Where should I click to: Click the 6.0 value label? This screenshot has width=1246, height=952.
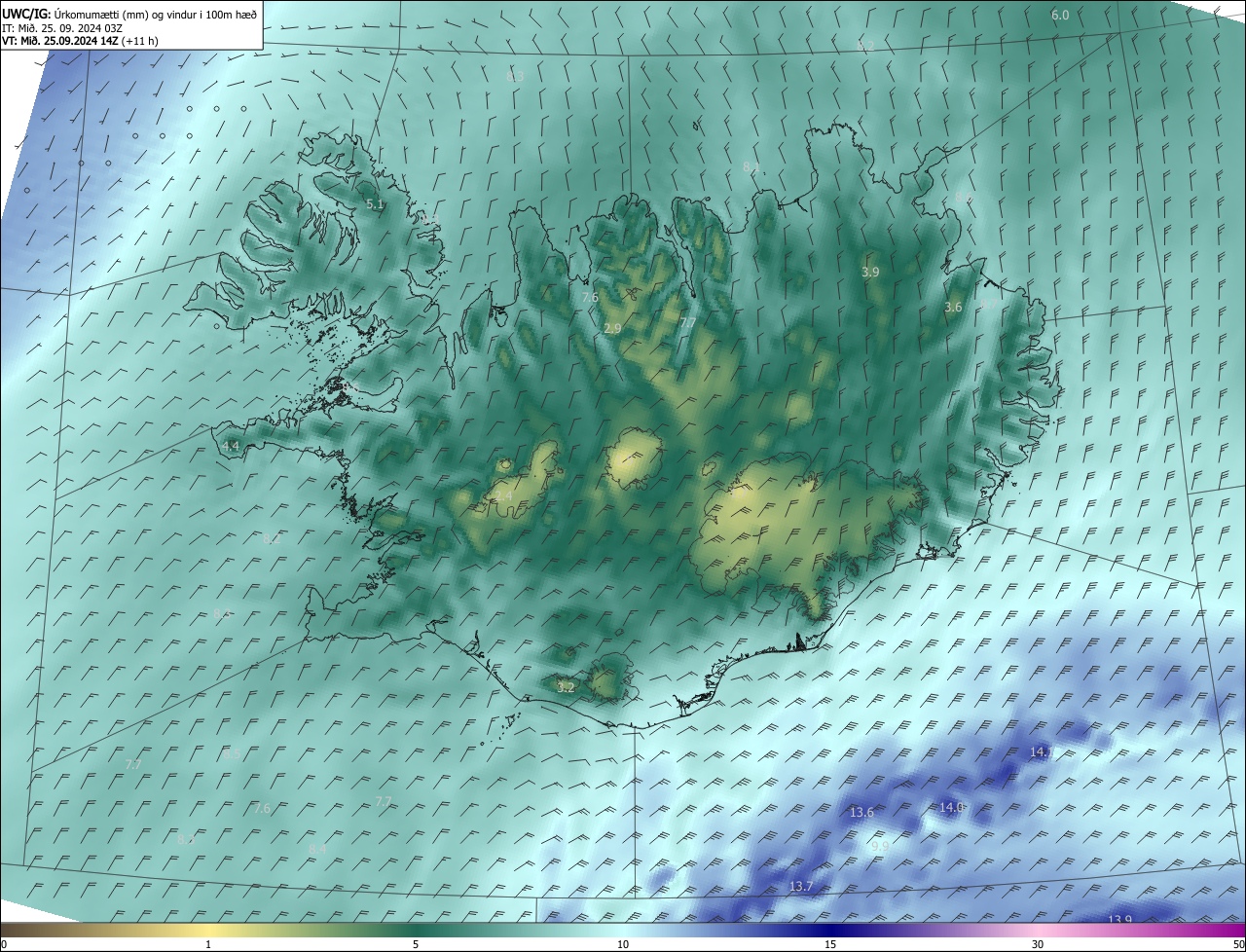[1060, 15]
